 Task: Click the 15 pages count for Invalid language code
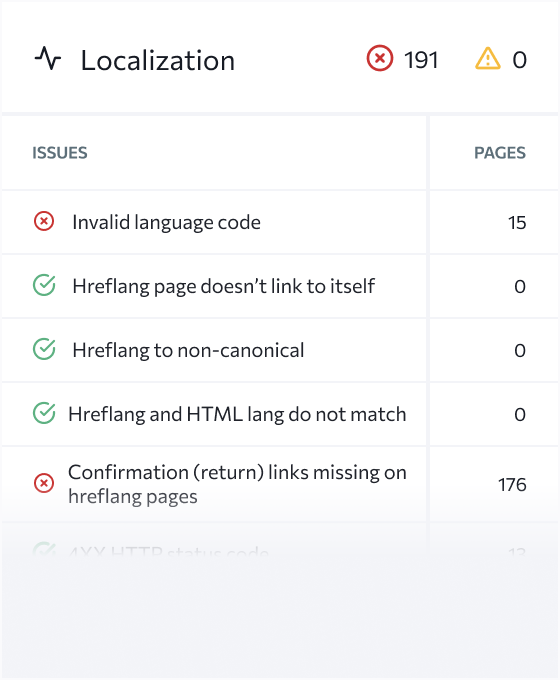[517, 222]
